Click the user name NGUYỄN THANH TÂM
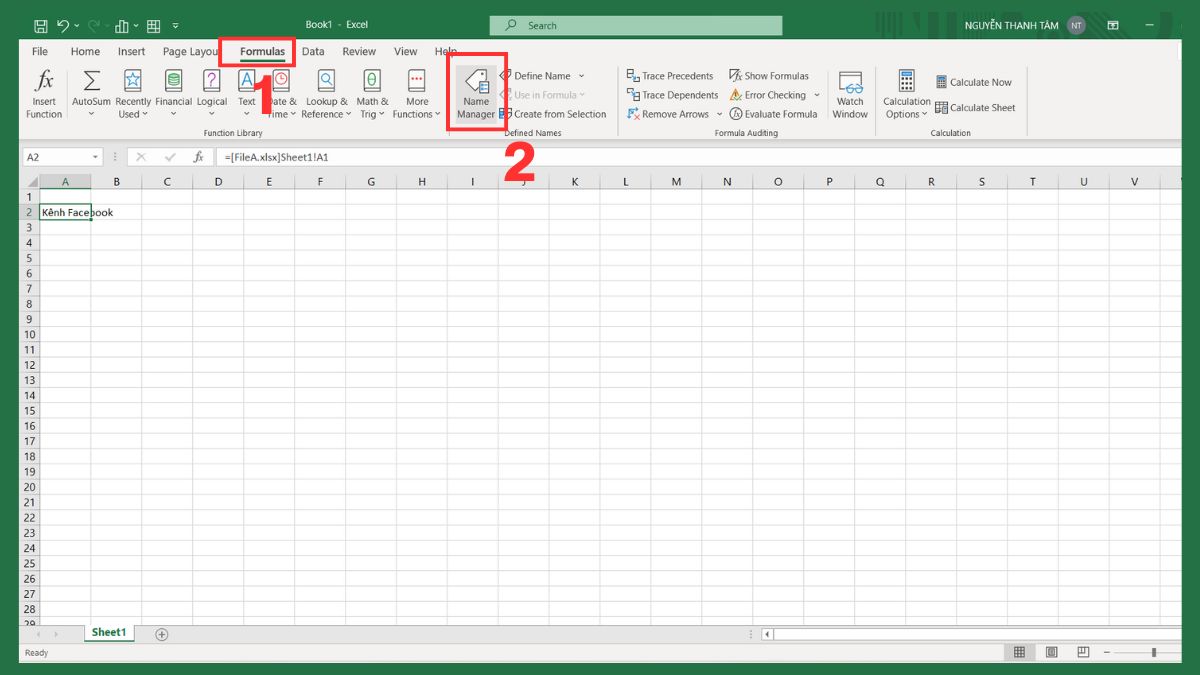Image resolution: width=1200 pixels, height=675 pixels. coord(1011,26)
